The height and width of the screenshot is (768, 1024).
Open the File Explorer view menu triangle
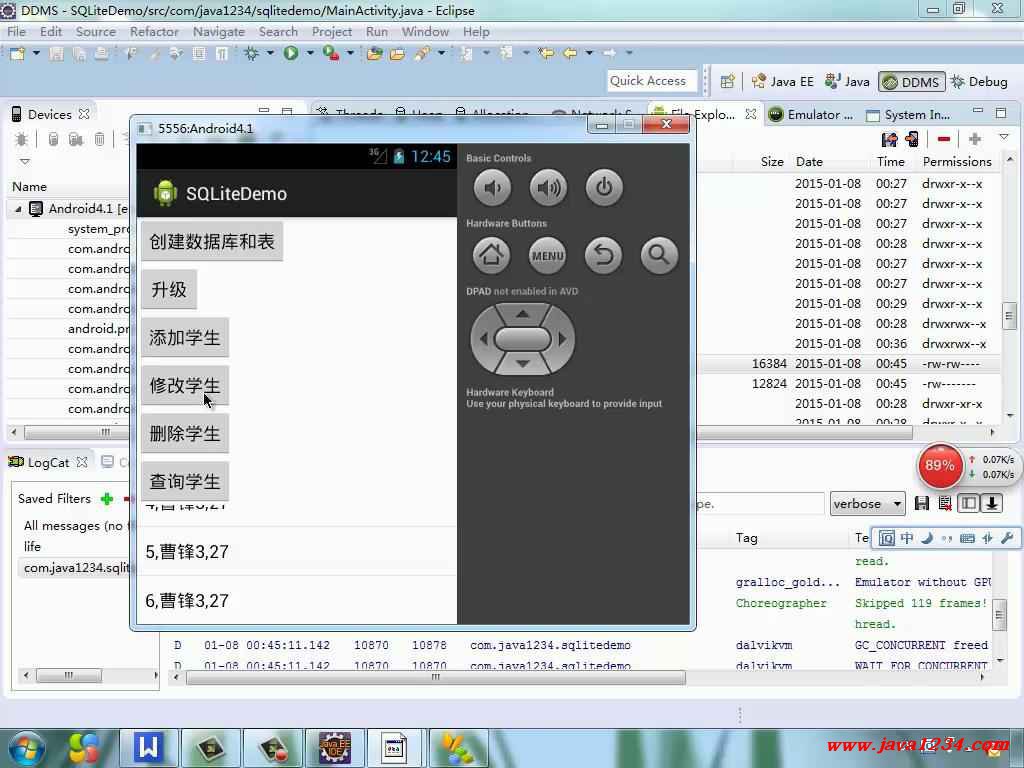pos(1004,138)
